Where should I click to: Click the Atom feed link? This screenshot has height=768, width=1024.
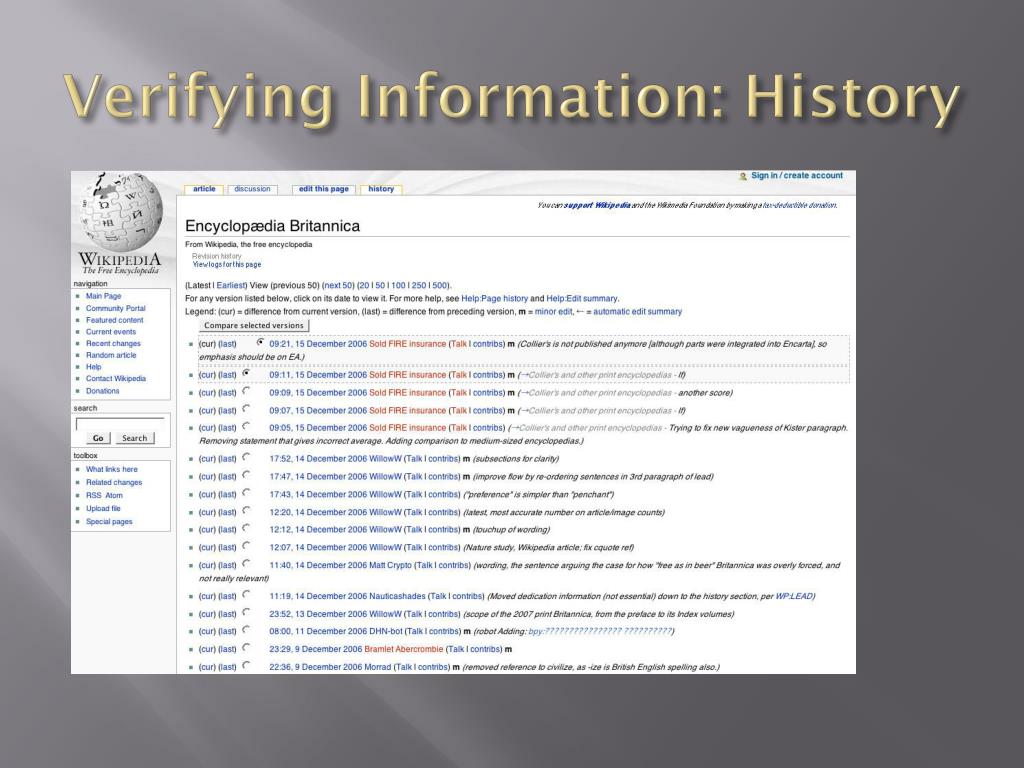(x=114, y=496)
